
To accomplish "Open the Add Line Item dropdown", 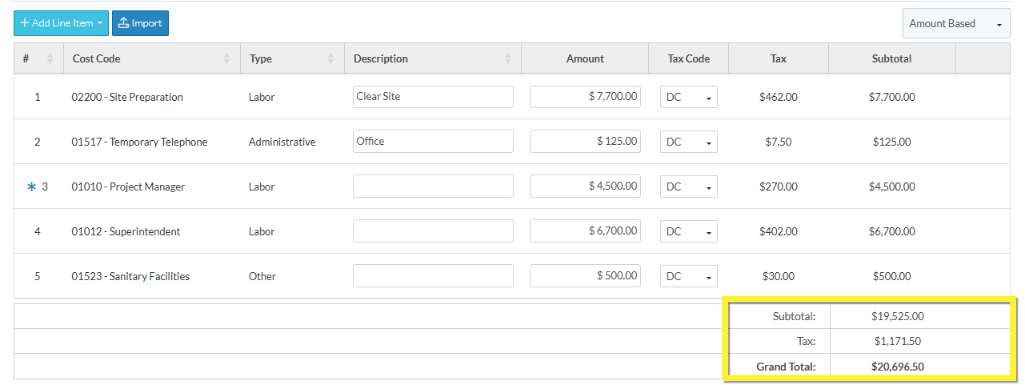I will tap(61, 23).
